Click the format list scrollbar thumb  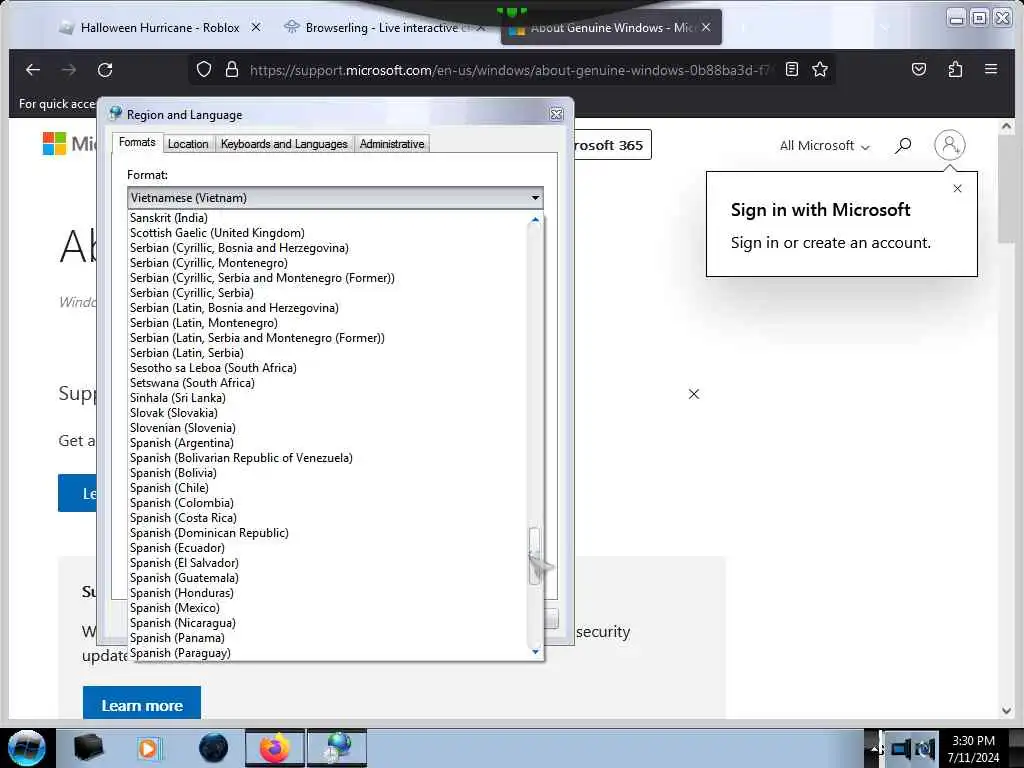pyautogui.click(x=535, y=554)
